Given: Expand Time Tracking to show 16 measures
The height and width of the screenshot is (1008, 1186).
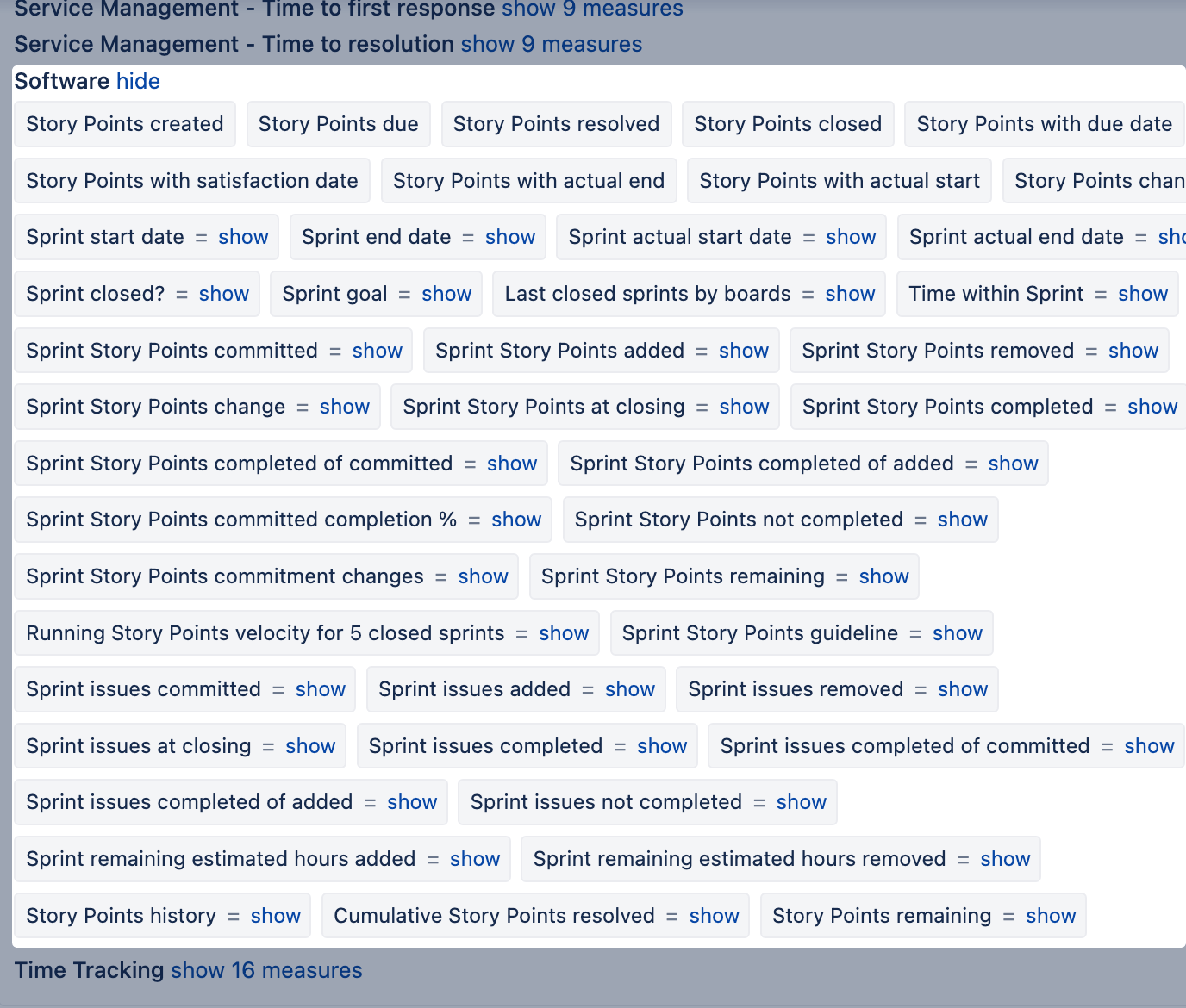Looking at the screenshot, I should 265,970.
